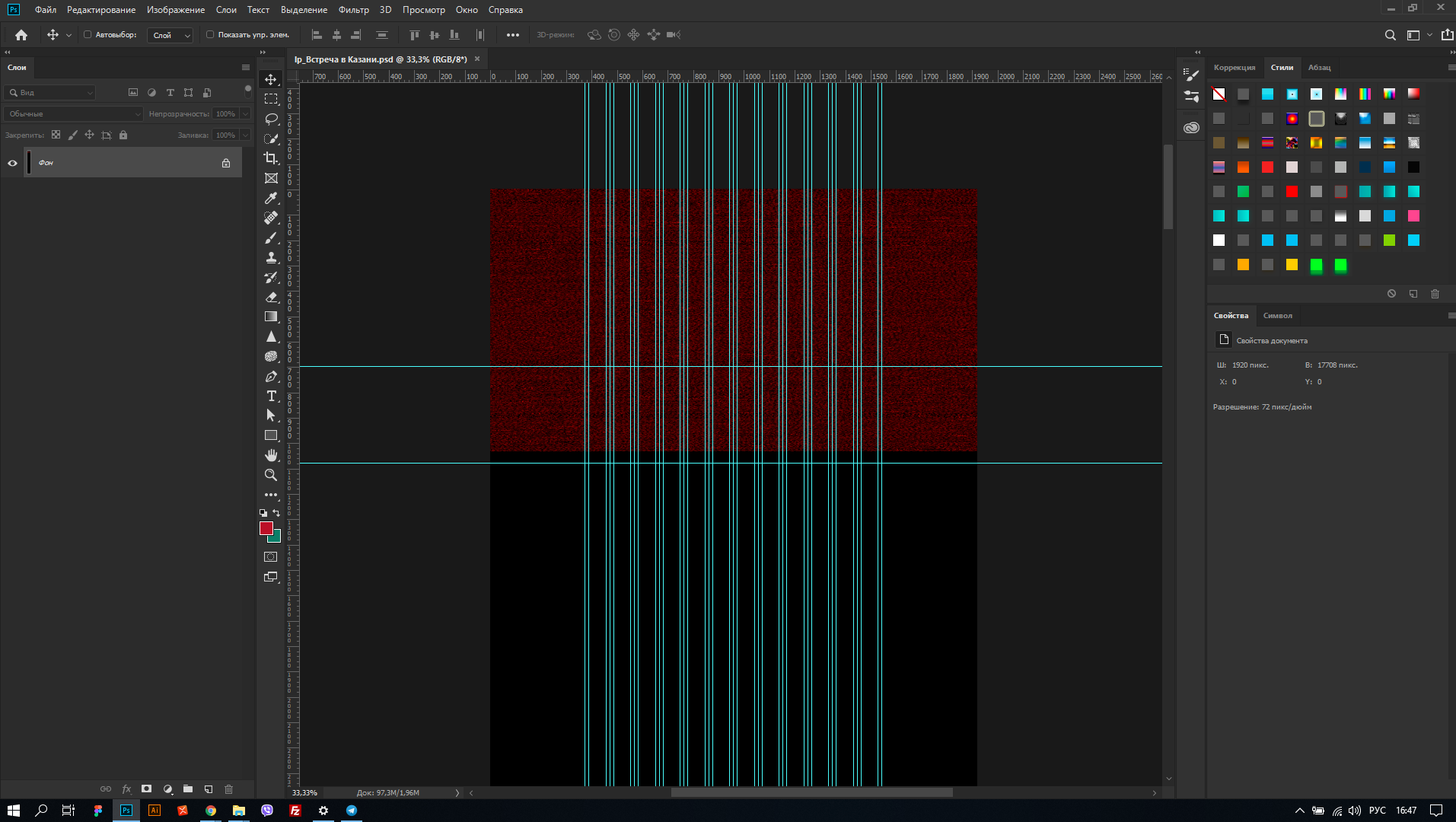
Task: Add a layer style using fx icon
Action: (x=126, y=789)
